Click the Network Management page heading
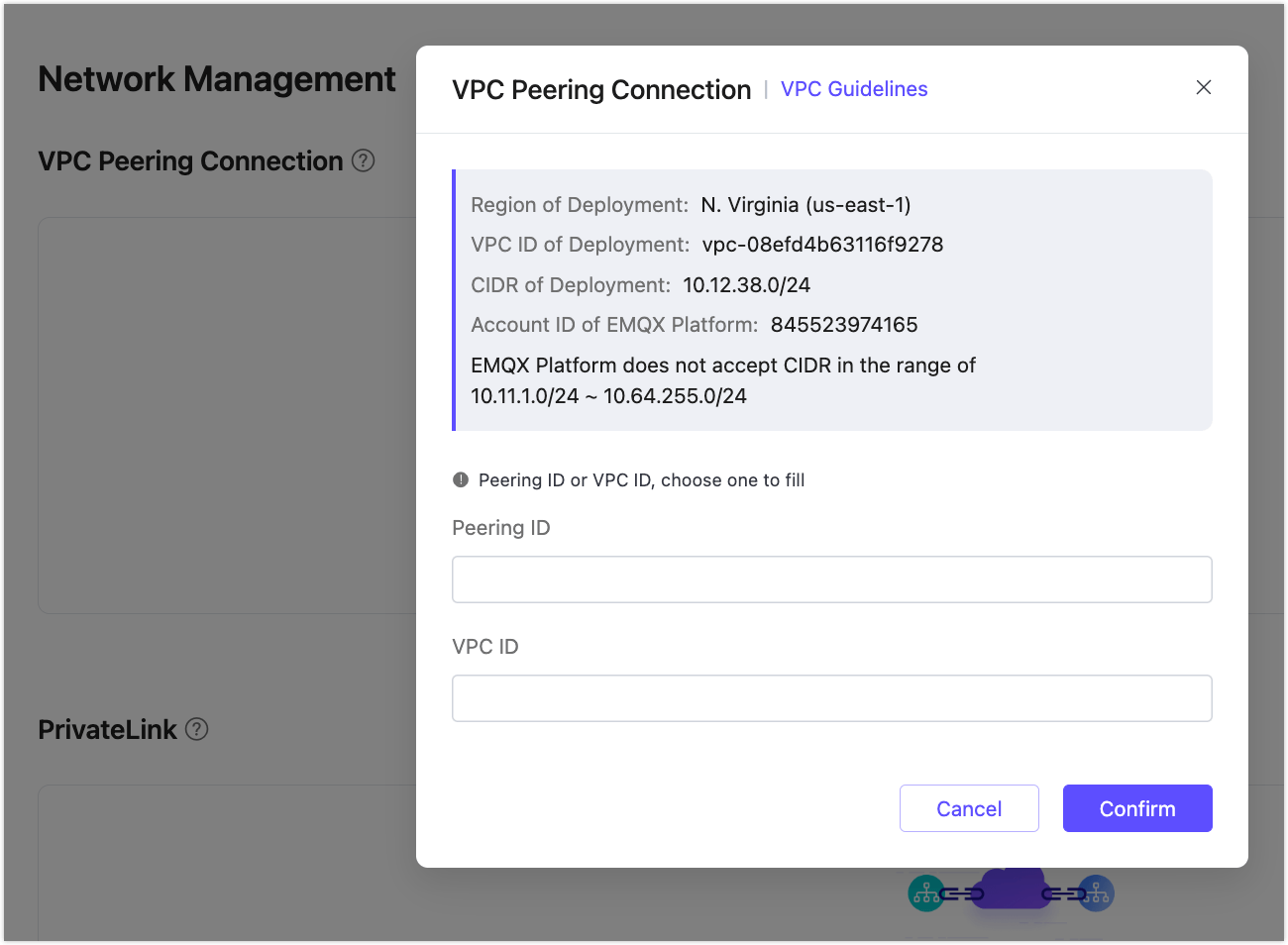Viewport: 1288px width, 945px height. (216, 78)
